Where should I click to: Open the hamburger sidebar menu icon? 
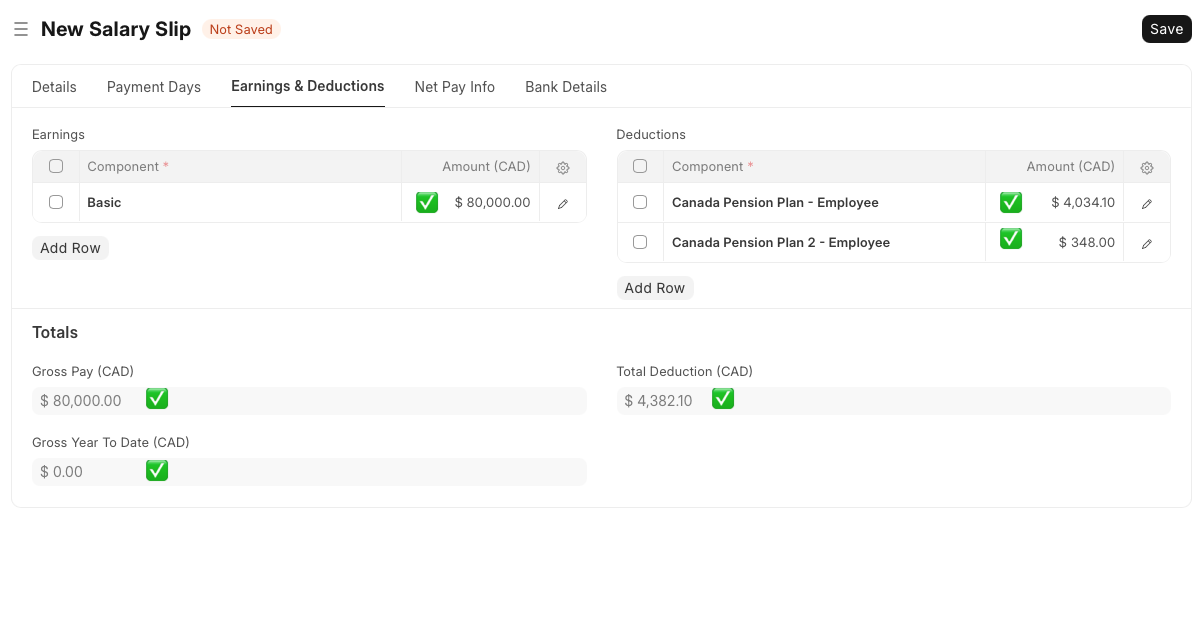20,30
